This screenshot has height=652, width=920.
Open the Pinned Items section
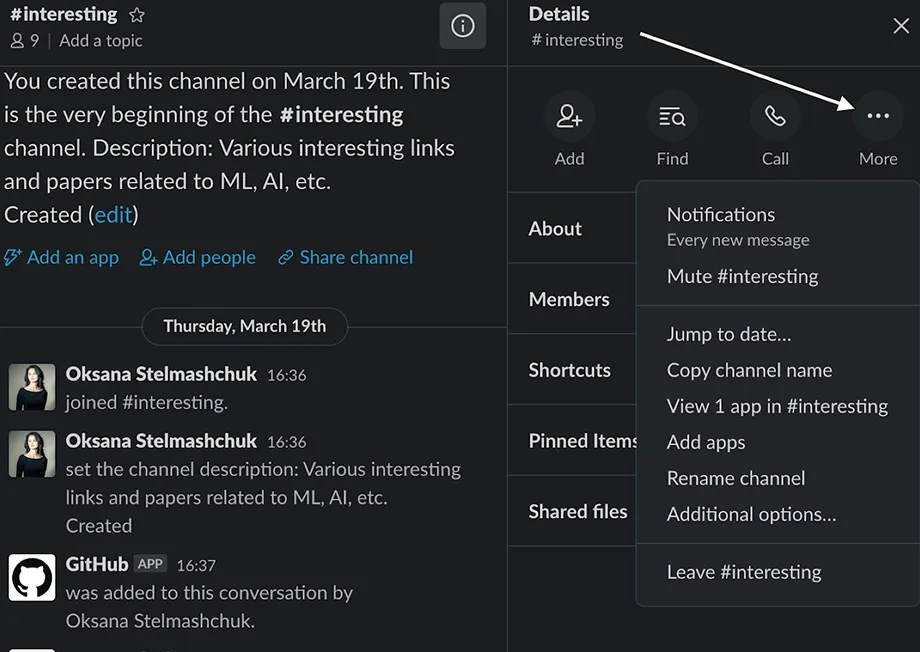583,440
